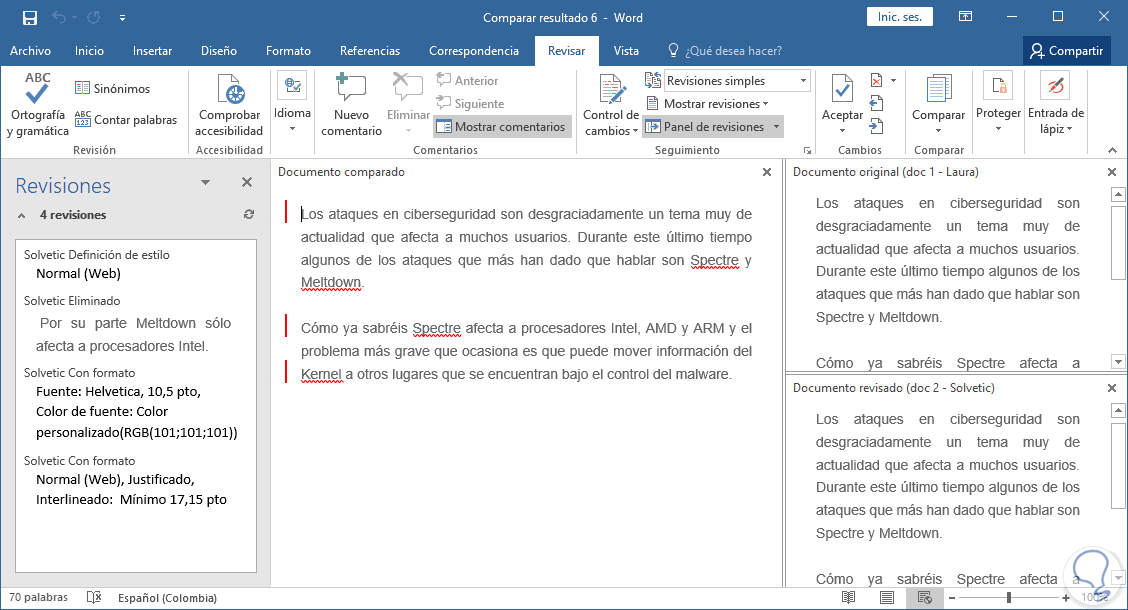Click the zoom out minus button
The width and height of the screenshot is (1128, 610).
point(952,598)
